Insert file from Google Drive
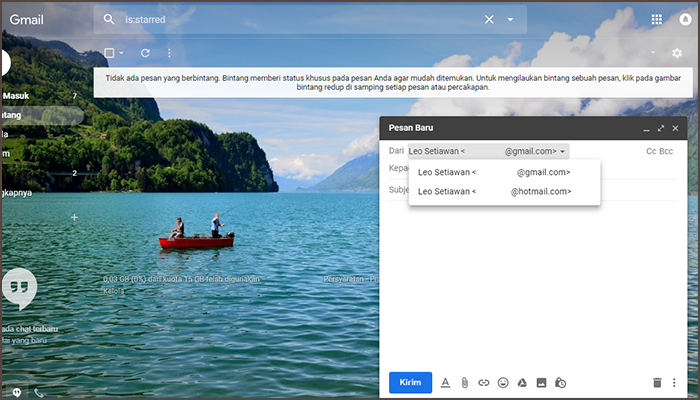Image resolution: width=700 pixels, height=400 pixels. [522, 382]
